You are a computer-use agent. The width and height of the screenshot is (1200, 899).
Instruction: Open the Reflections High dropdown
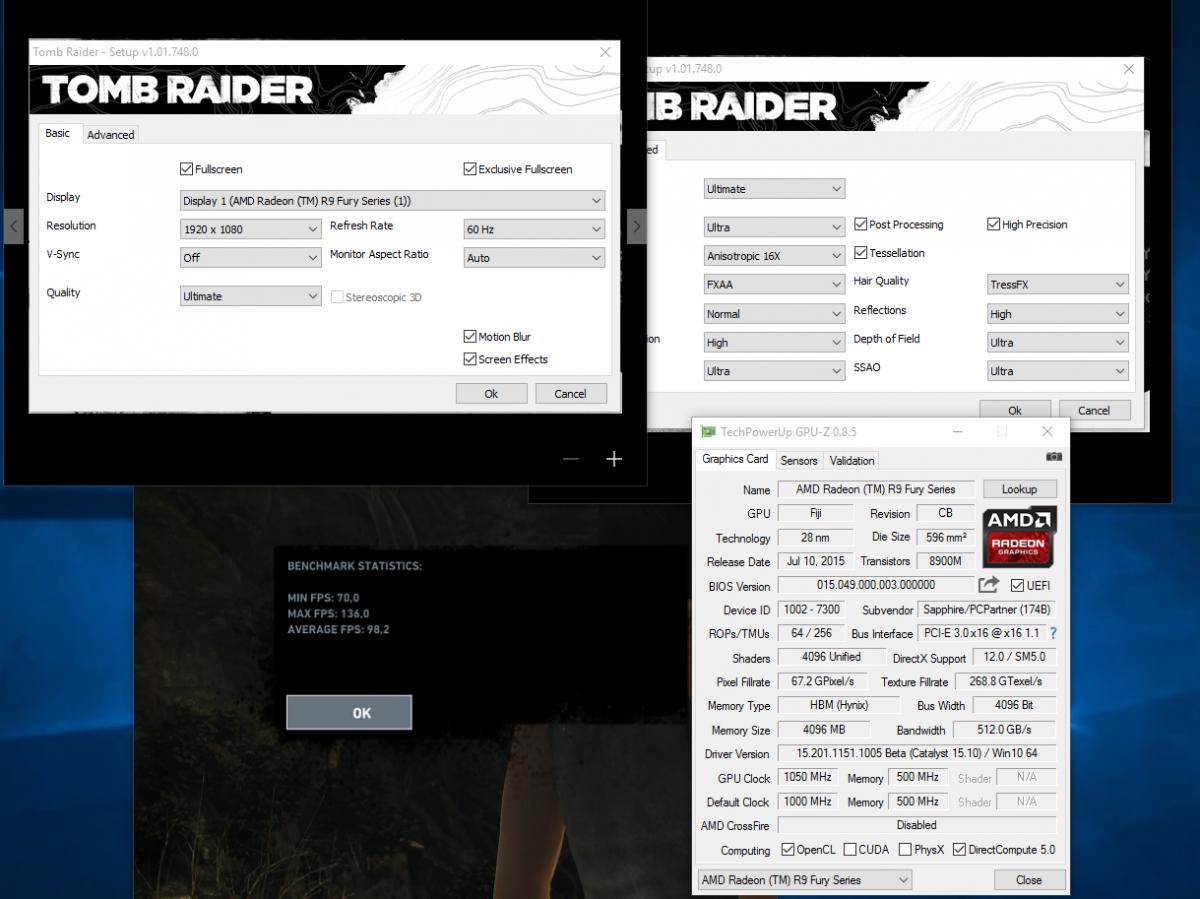point(1058,313)
